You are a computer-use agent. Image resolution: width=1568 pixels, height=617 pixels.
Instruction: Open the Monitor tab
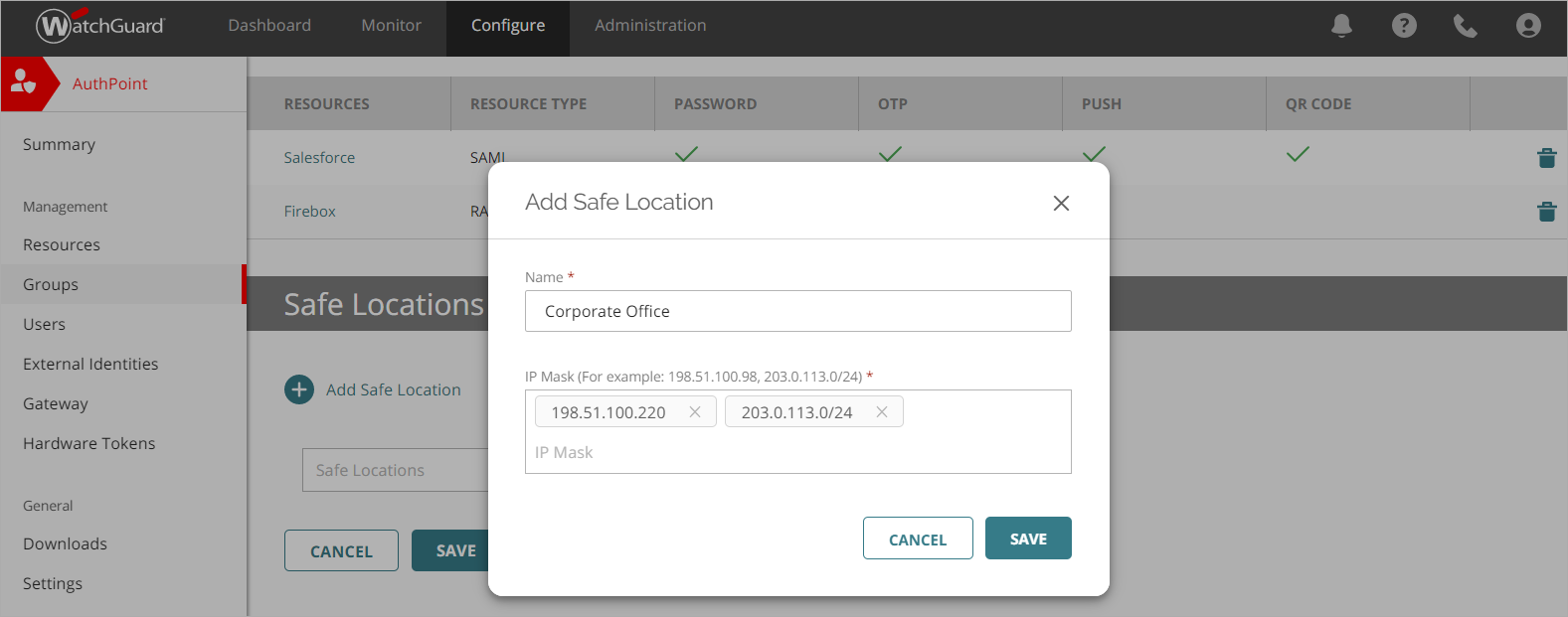[x=391, y=26]
